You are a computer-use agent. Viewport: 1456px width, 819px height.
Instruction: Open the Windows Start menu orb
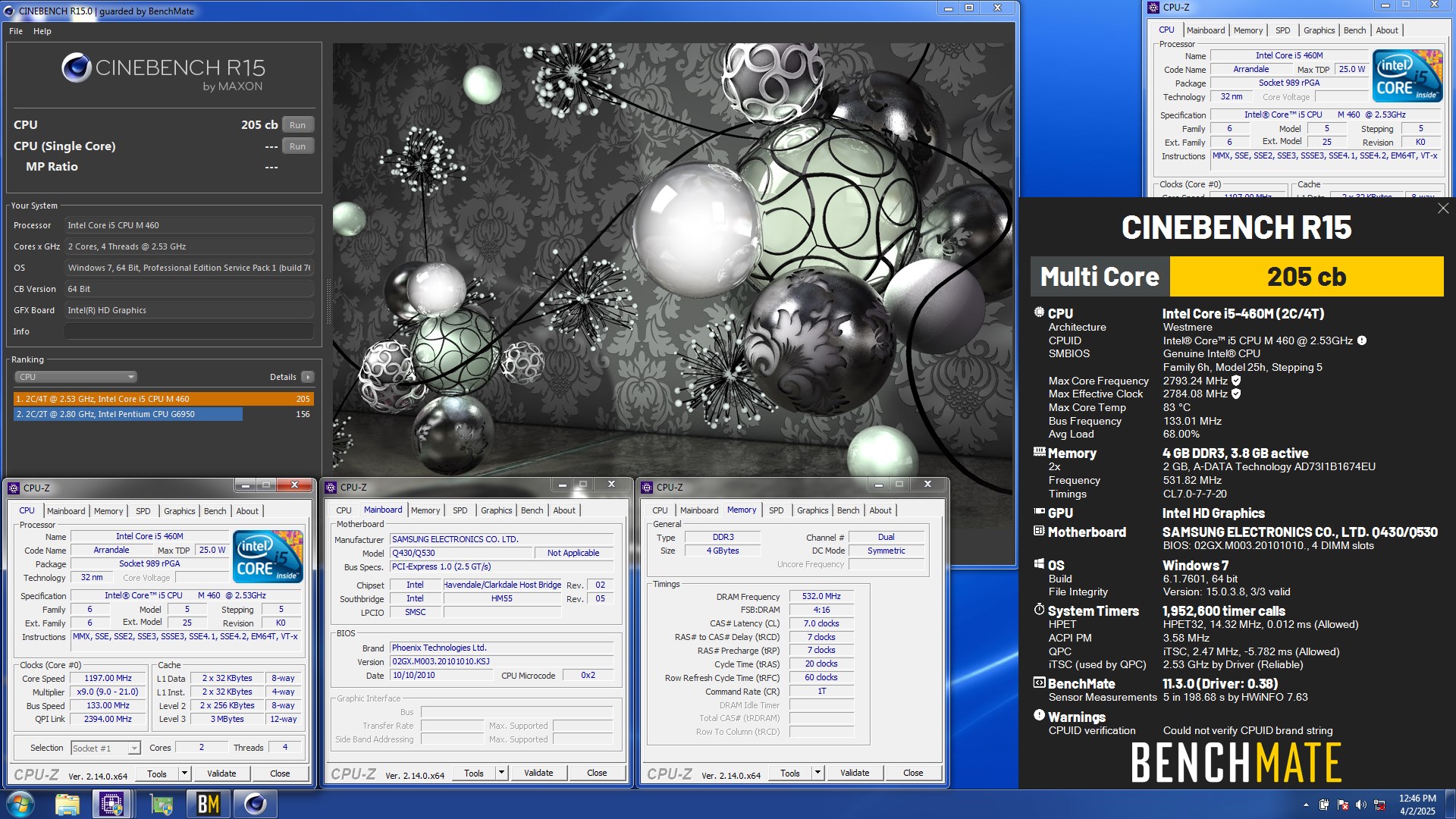point(20,804)
